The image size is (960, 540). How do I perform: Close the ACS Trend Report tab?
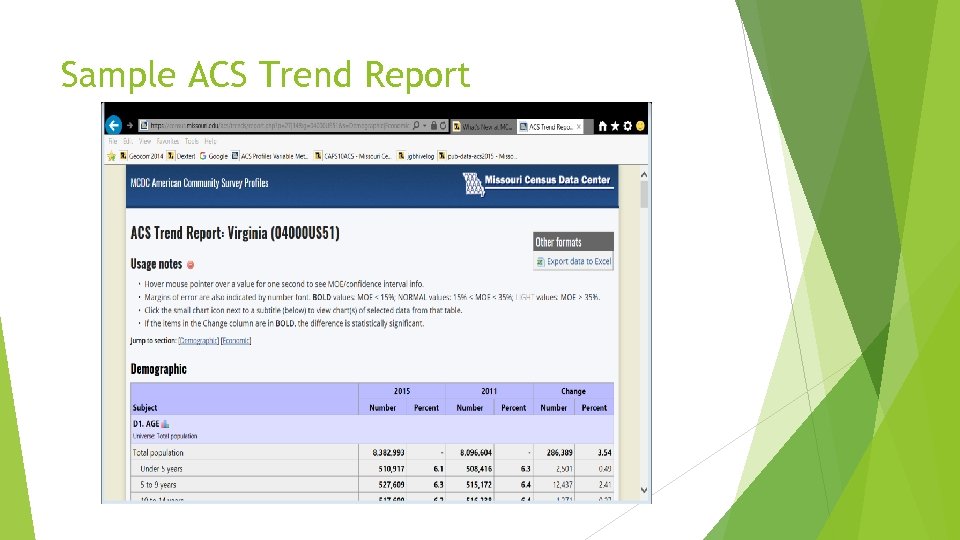tap(579, 127)
